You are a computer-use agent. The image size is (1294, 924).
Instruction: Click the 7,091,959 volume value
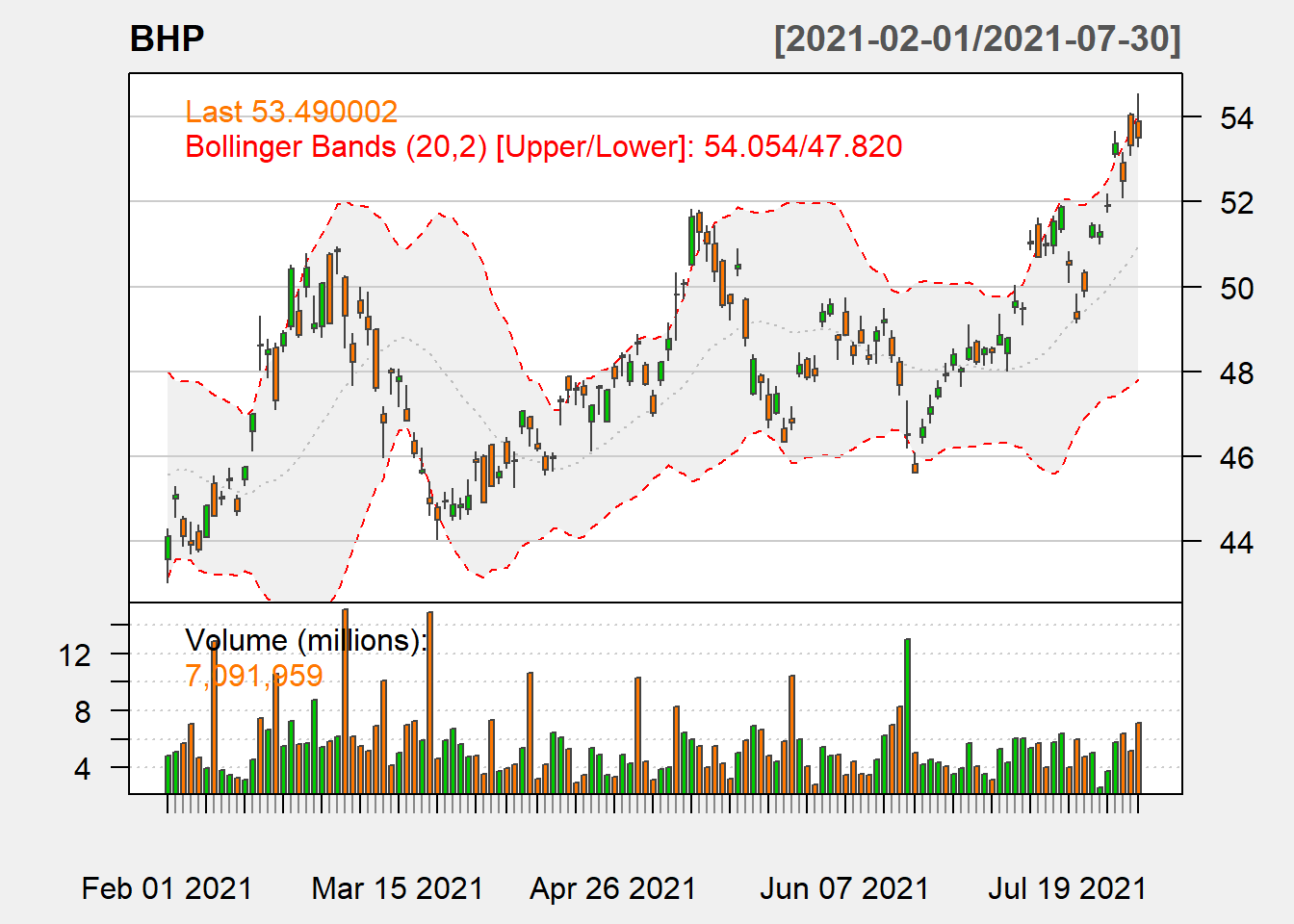[254, 676]
